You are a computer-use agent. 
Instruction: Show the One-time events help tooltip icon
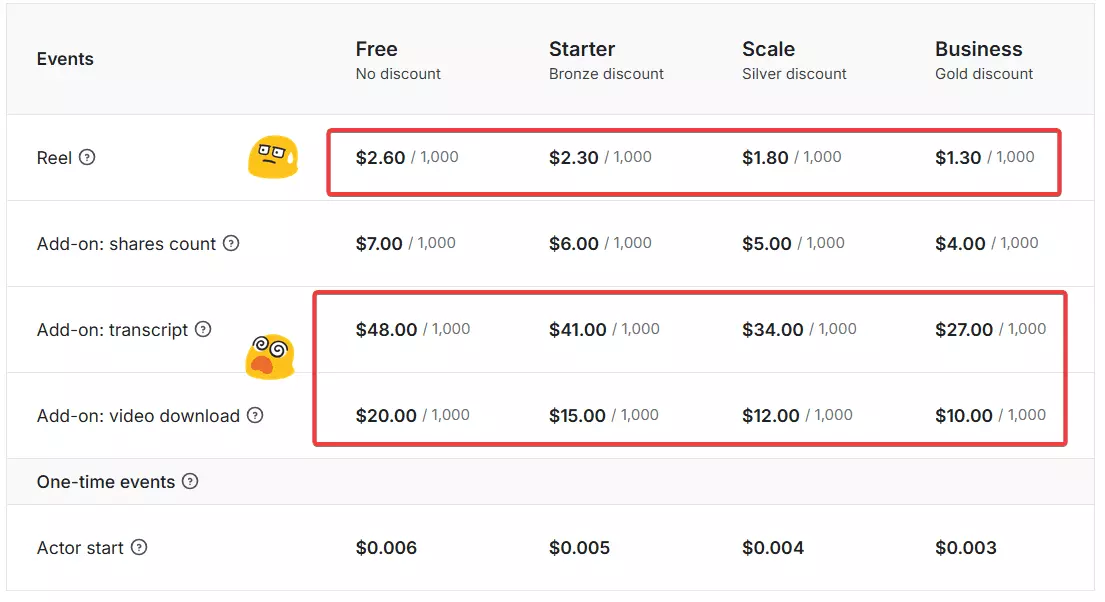tap(190, 481)
